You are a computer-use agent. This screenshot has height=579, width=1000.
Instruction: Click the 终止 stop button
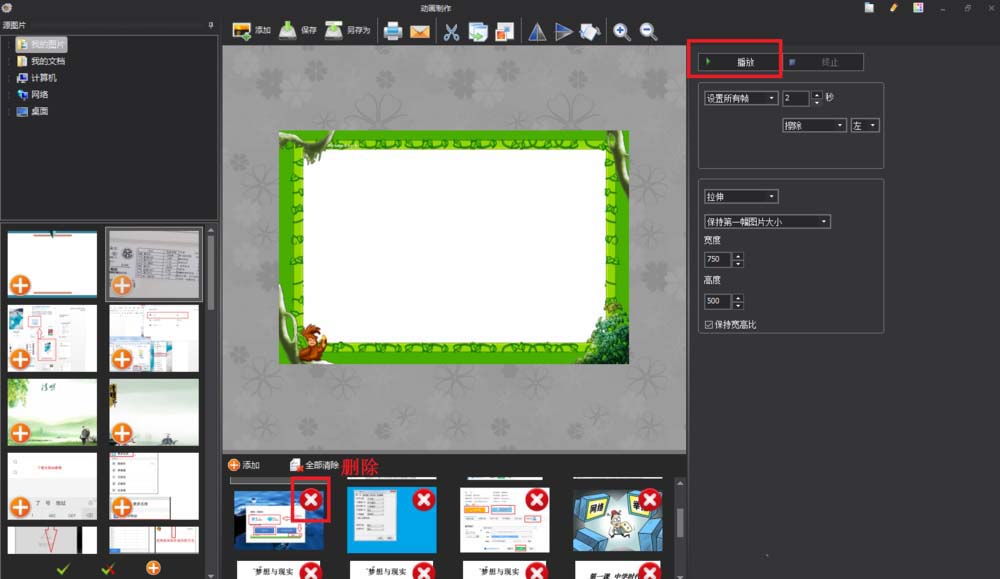click(x=823, y=62)
